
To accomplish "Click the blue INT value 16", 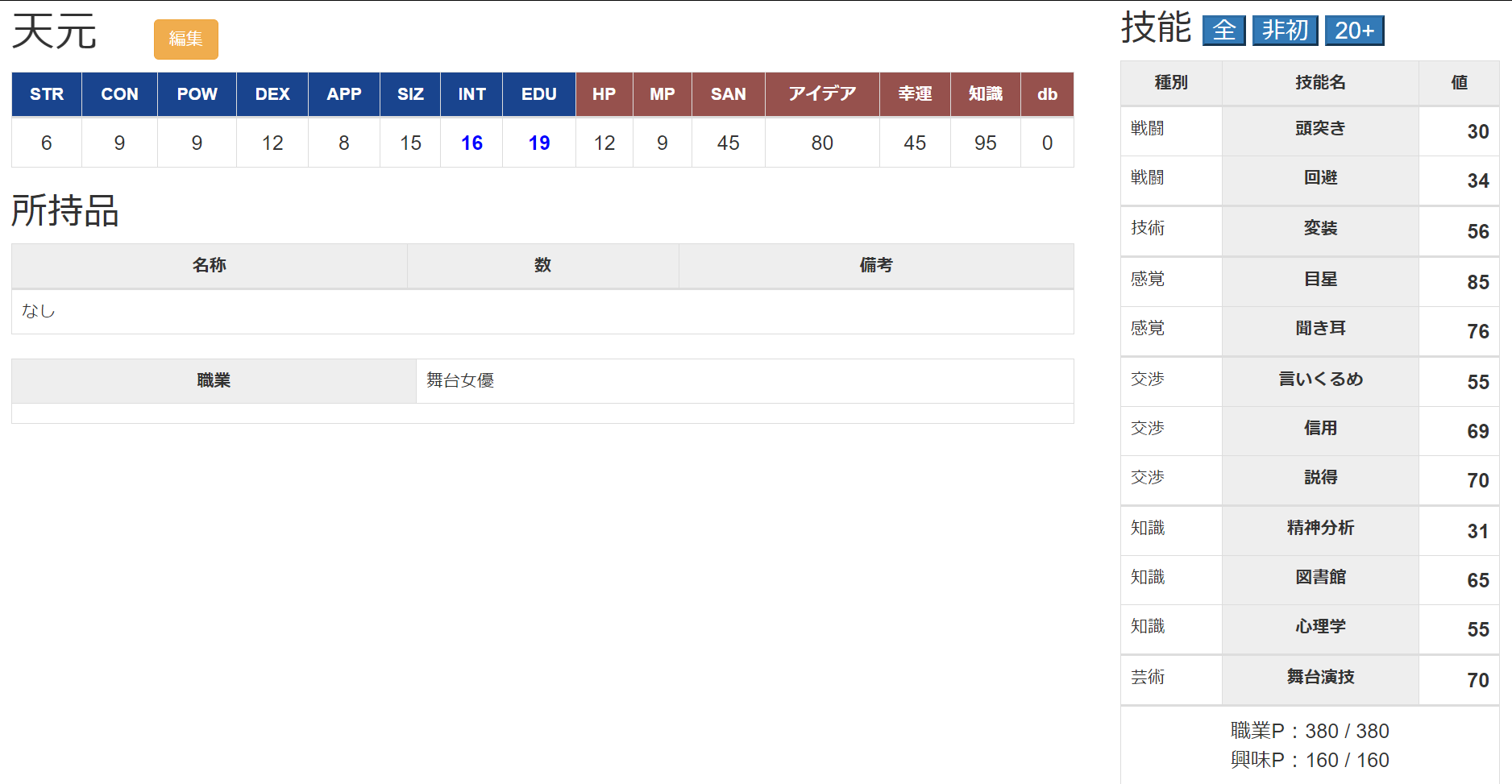I will [x=471, y=143].
